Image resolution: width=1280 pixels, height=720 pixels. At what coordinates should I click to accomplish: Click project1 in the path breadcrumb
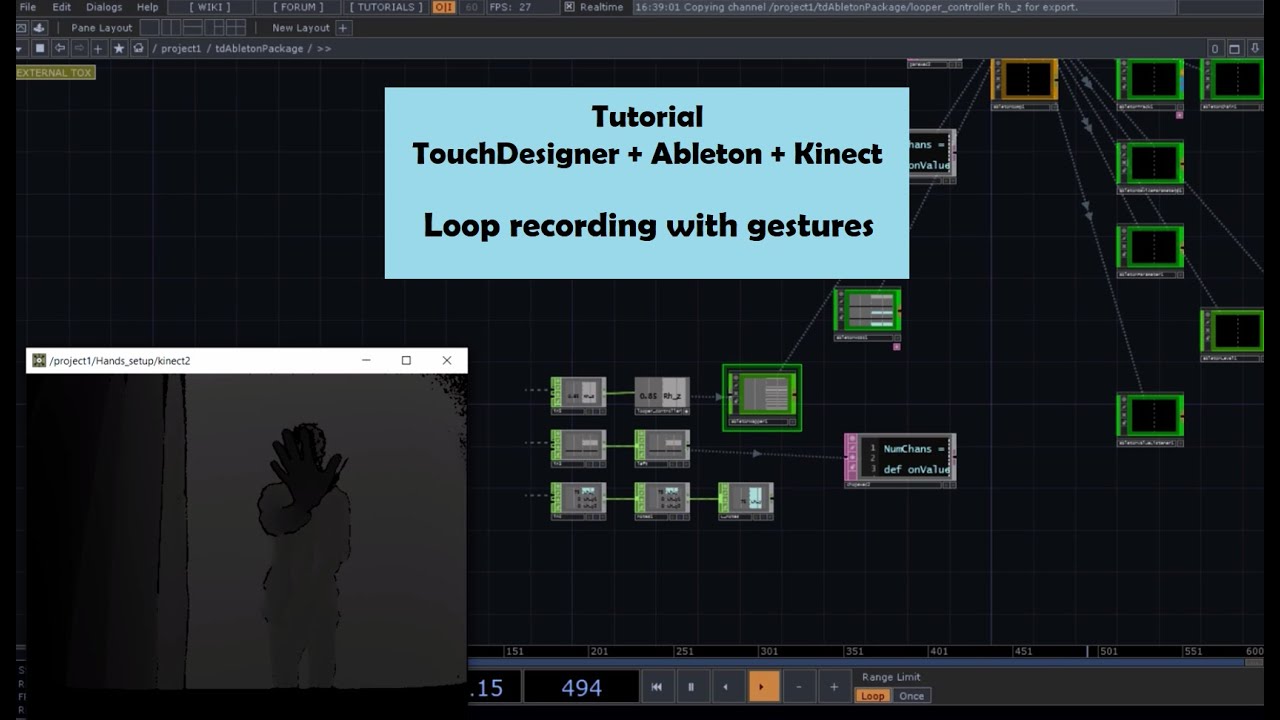181,48
